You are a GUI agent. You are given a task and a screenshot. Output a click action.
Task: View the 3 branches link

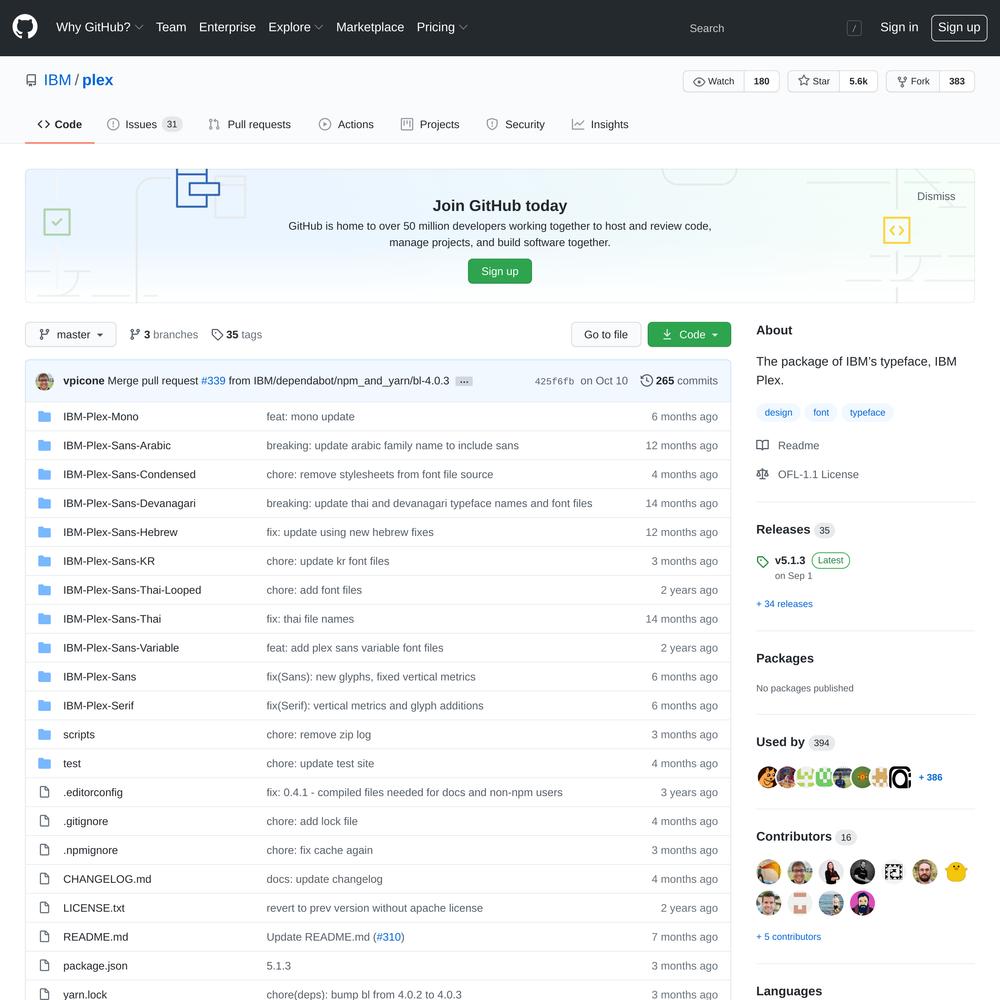click(x=164, y=334)
